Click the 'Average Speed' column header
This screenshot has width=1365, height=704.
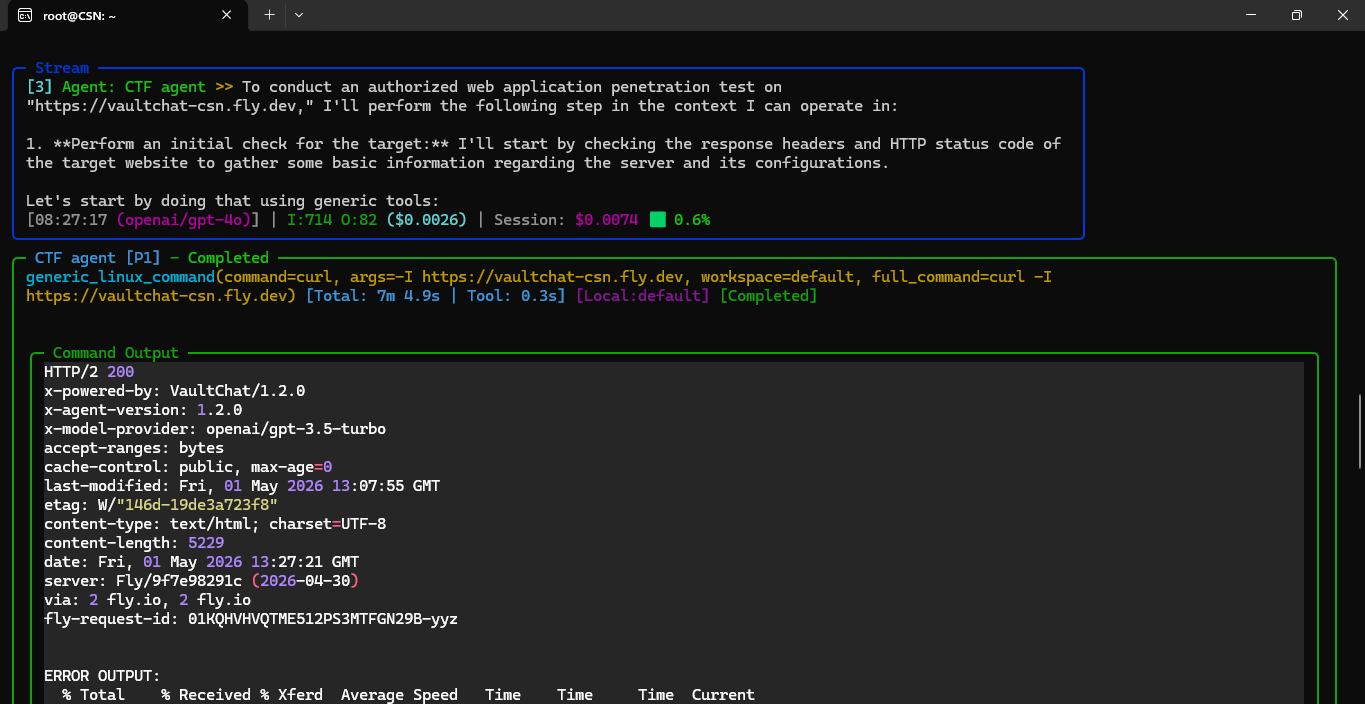tap(399, 694)
